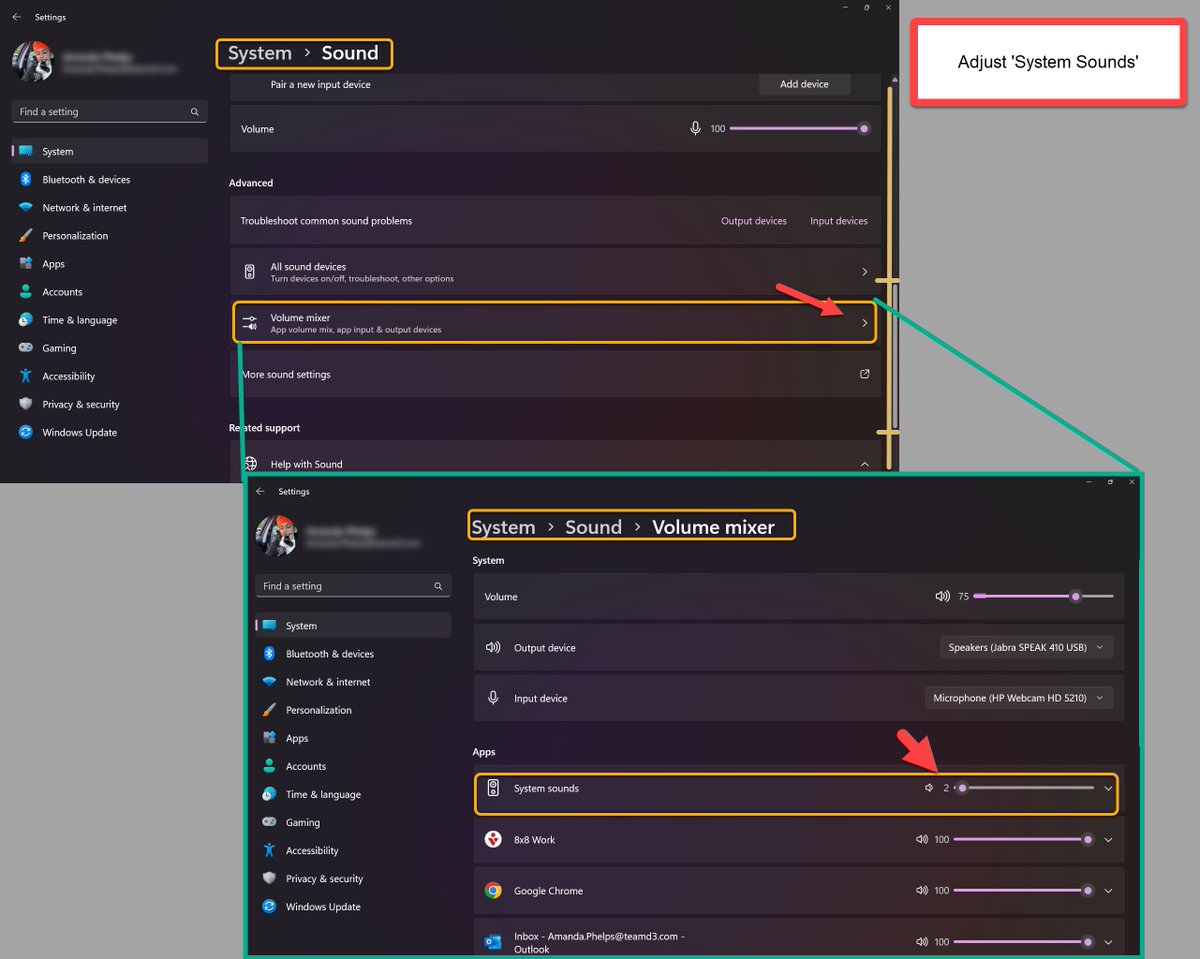Select Accounts in the Sound window sidebar
The image size is (1200, 959).
click(110, 292)
